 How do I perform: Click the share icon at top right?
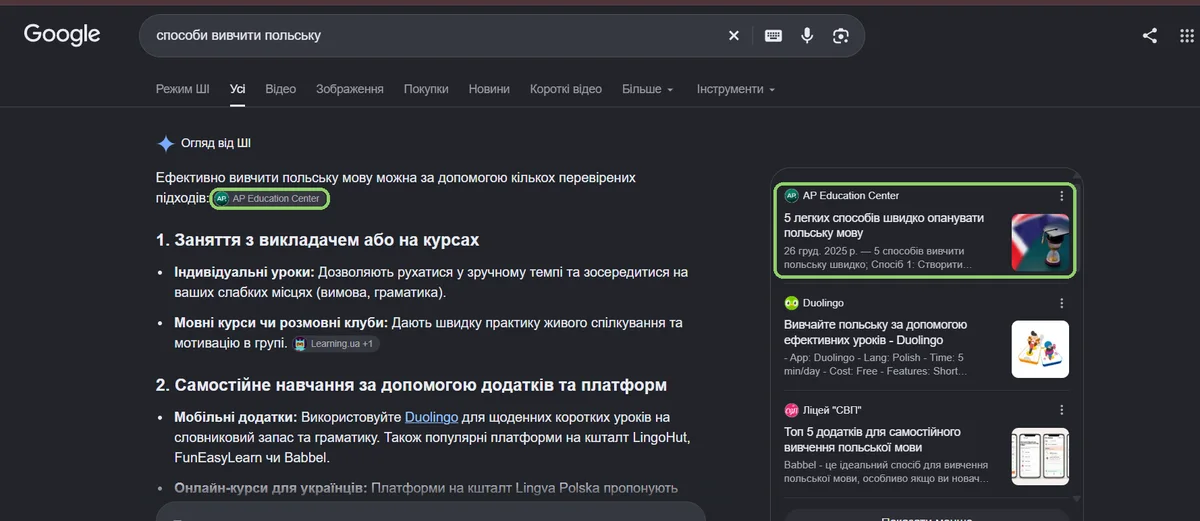[x=1150, y=36]
